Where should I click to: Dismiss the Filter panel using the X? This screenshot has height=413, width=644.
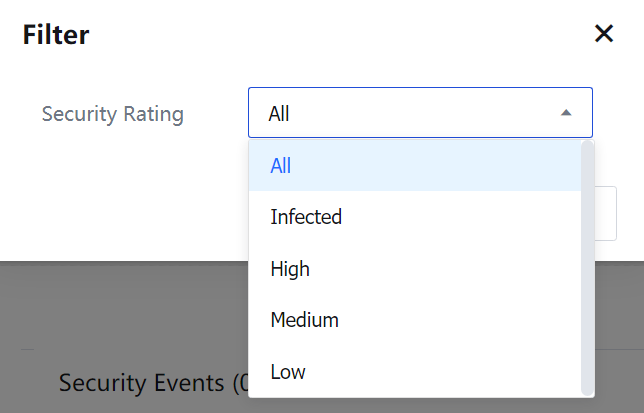coord(604,34)
